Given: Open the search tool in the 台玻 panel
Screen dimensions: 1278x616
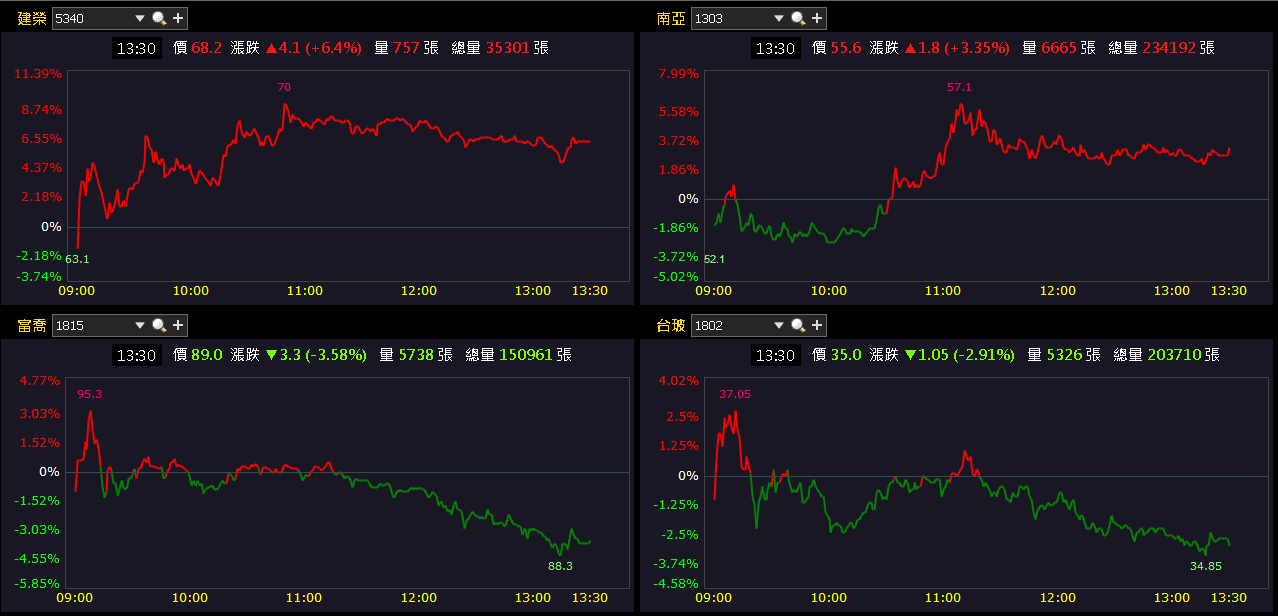Looking at the screenshot, I should [798, 325].
